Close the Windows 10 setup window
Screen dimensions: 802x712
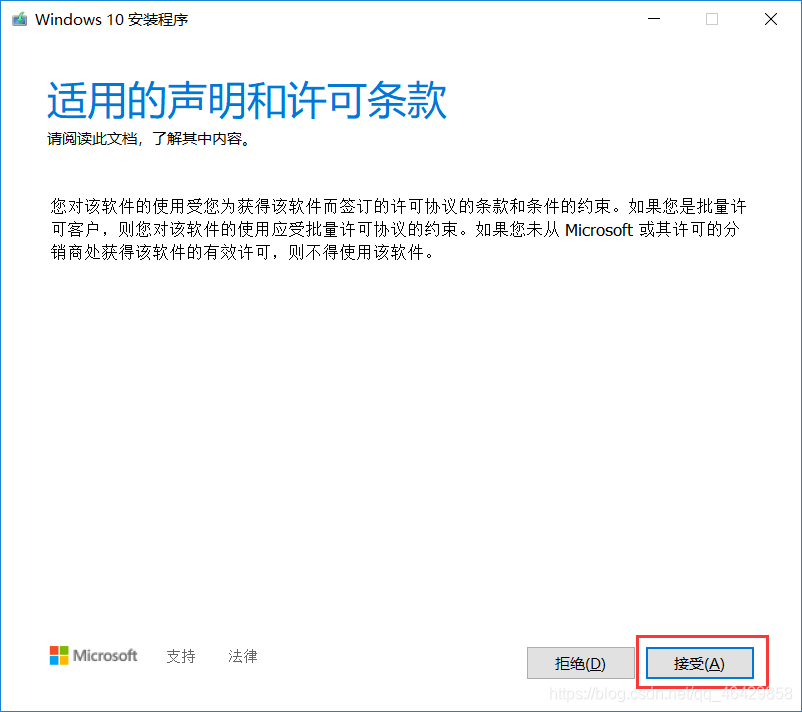(x=771, y=19)
